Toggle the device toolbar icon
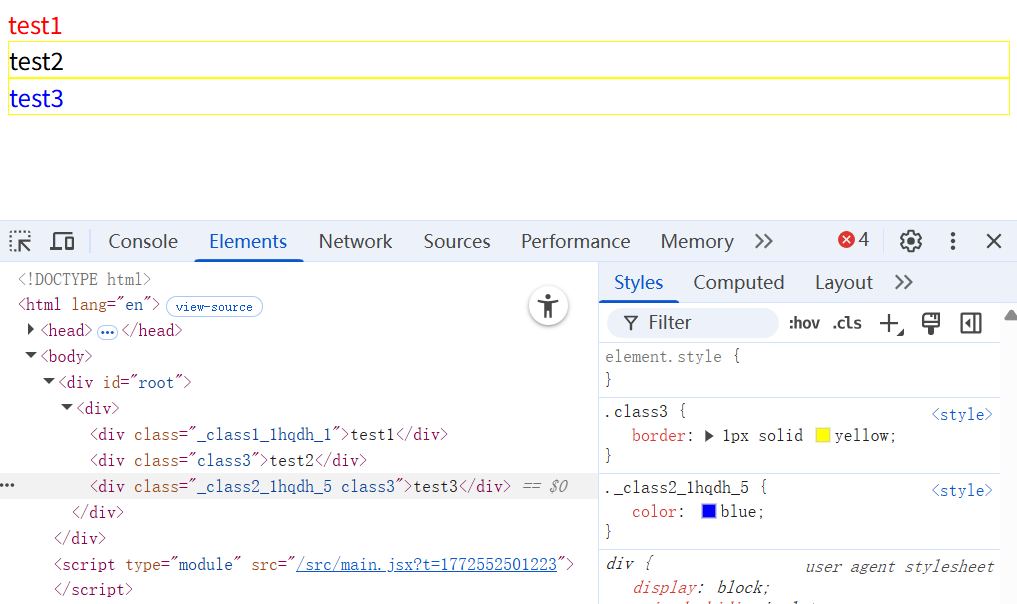1017x604 pixels. pyautogui.click(x=62, y=241)
